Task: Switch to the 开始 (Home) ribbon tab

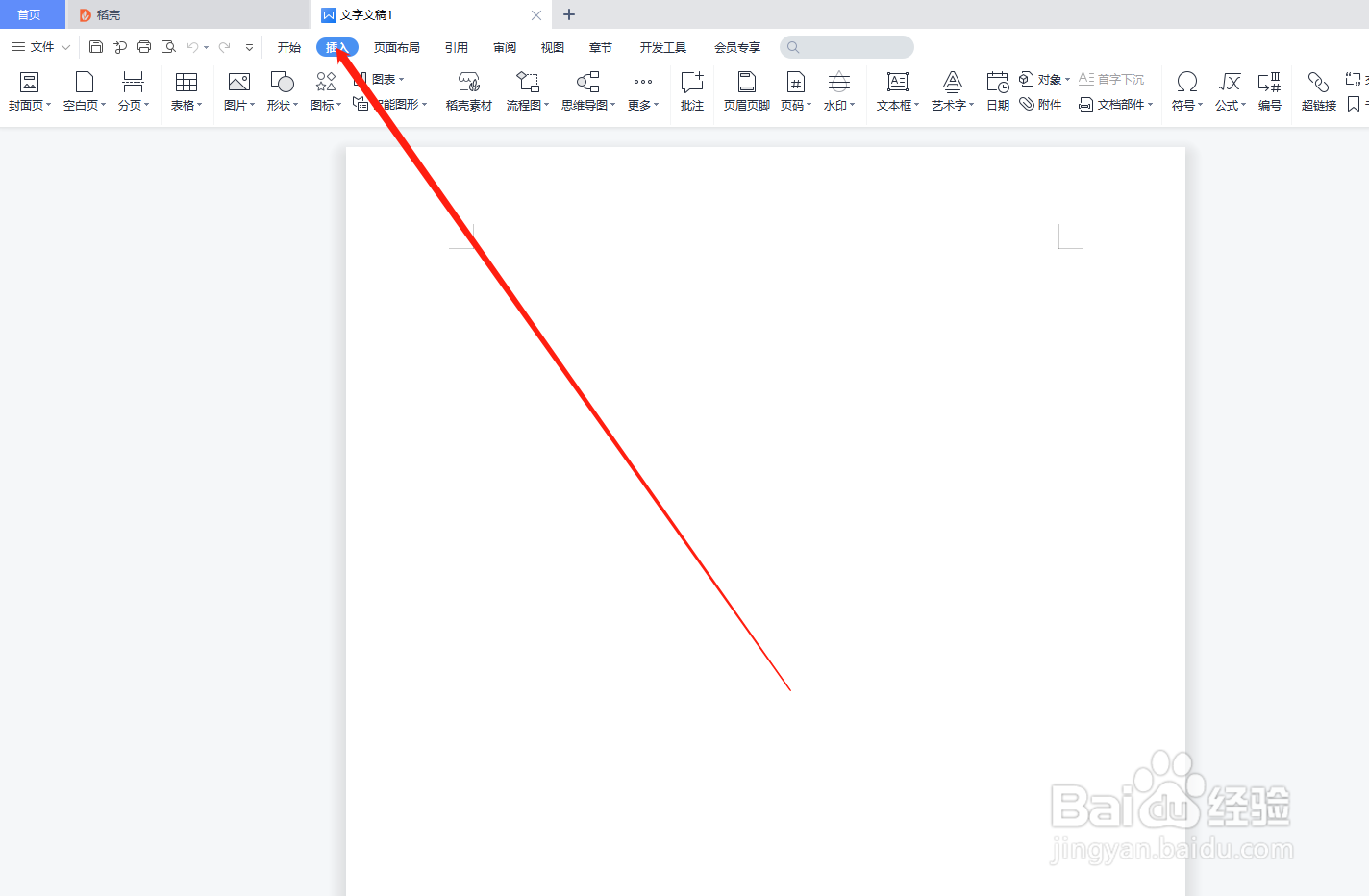Action: (289, 47)
